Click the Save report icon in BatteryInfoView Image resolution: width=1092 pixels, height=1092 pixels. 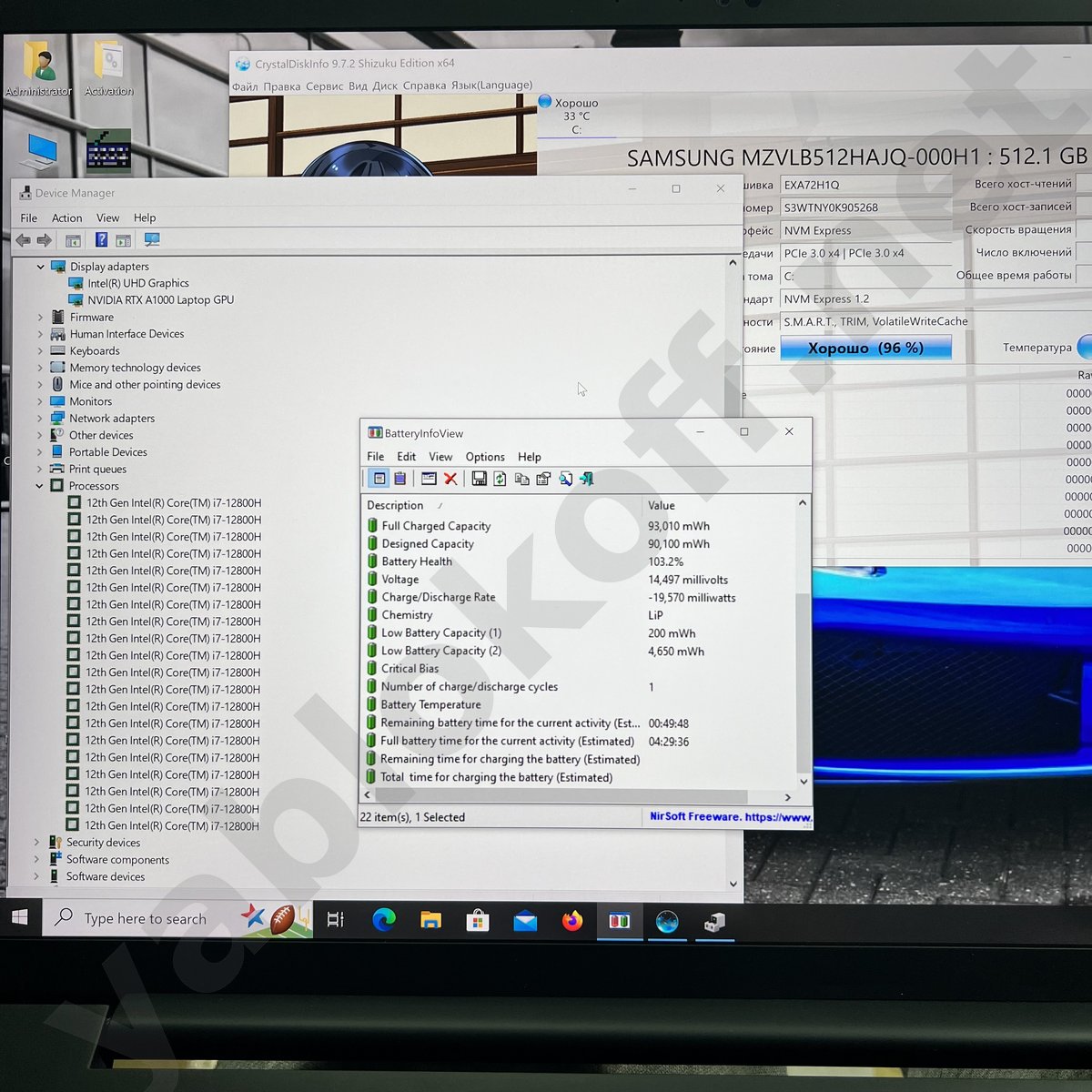[x=480, y=480]
